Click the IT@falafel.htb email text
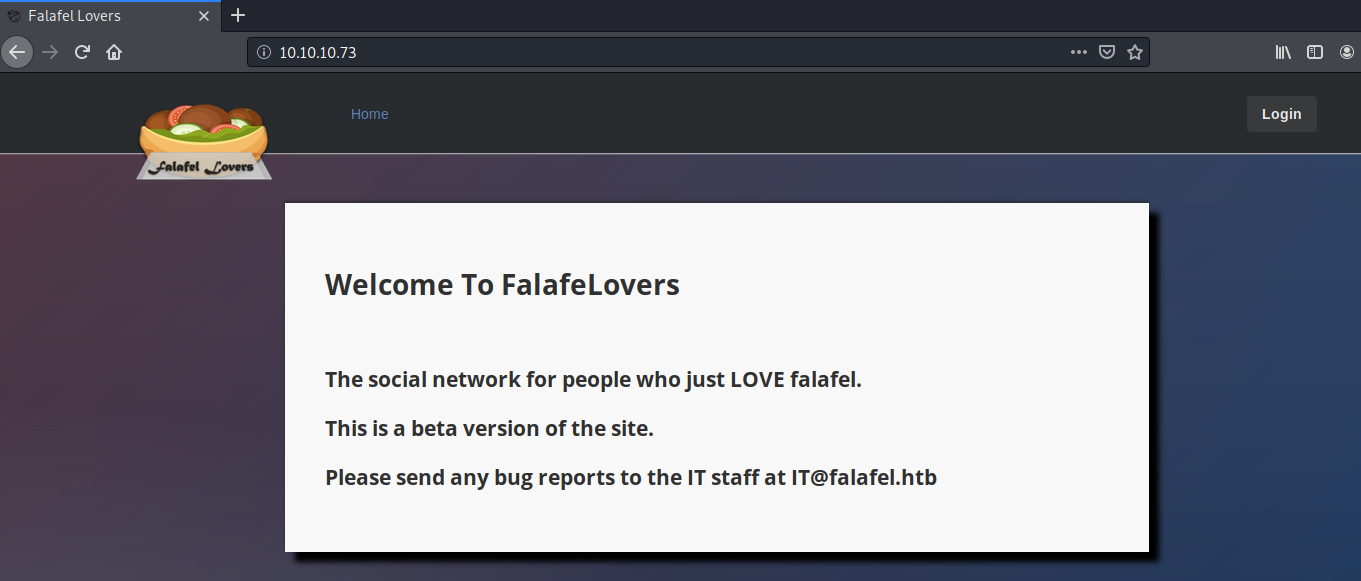1361x581 pixels. click(x=864, y=478)
